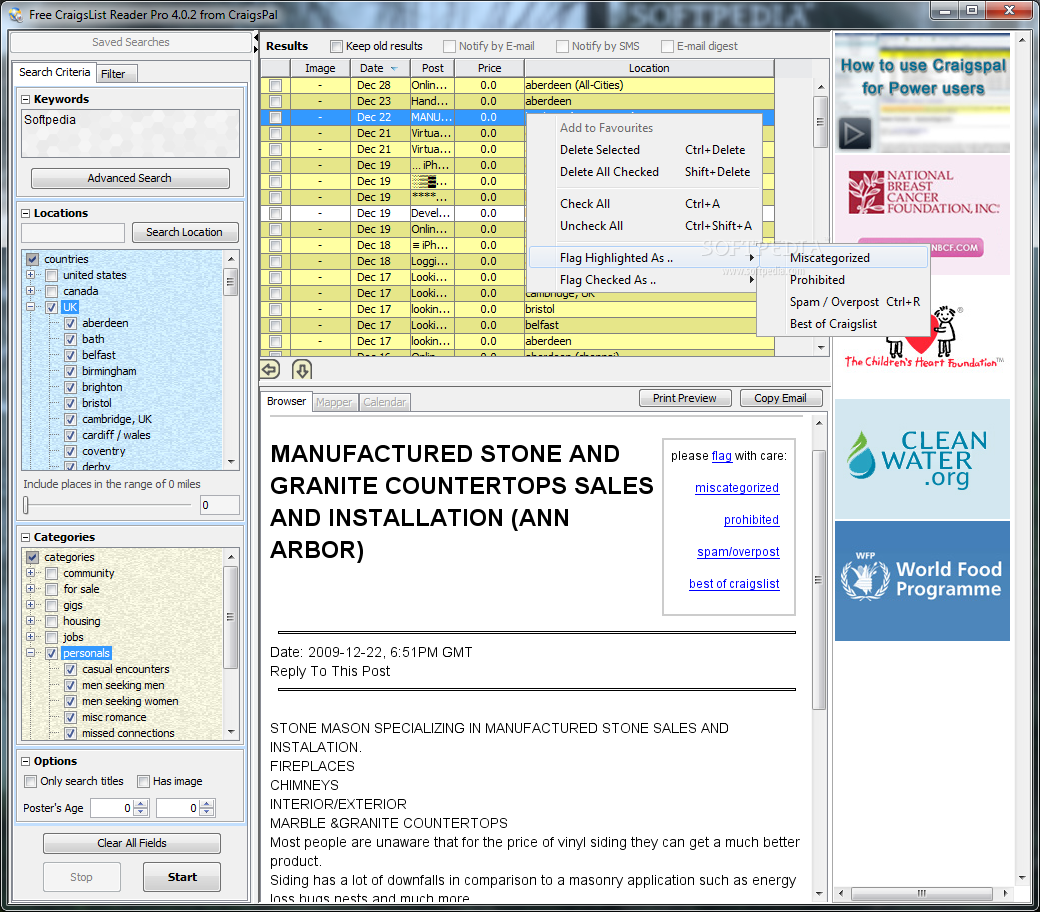
Task: Open Flag Checked As submenu
Action: 643,280
